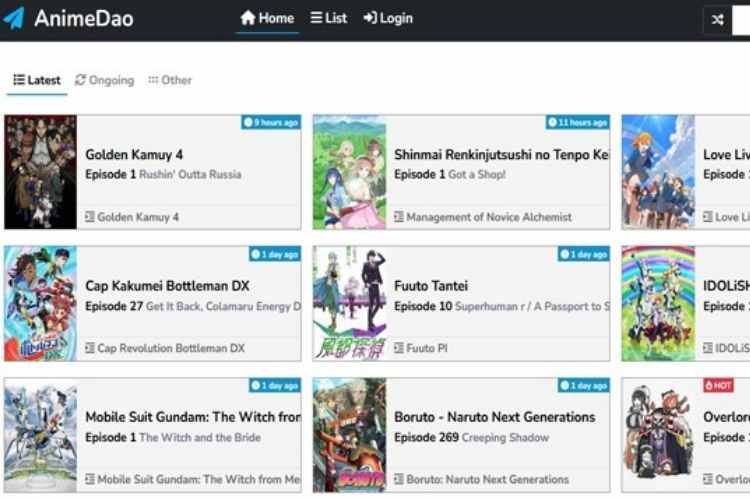Open Cap Revolution Bottleman DX series link
The height and width of the screenshot is (500, 750).
[x=171, y=348]
